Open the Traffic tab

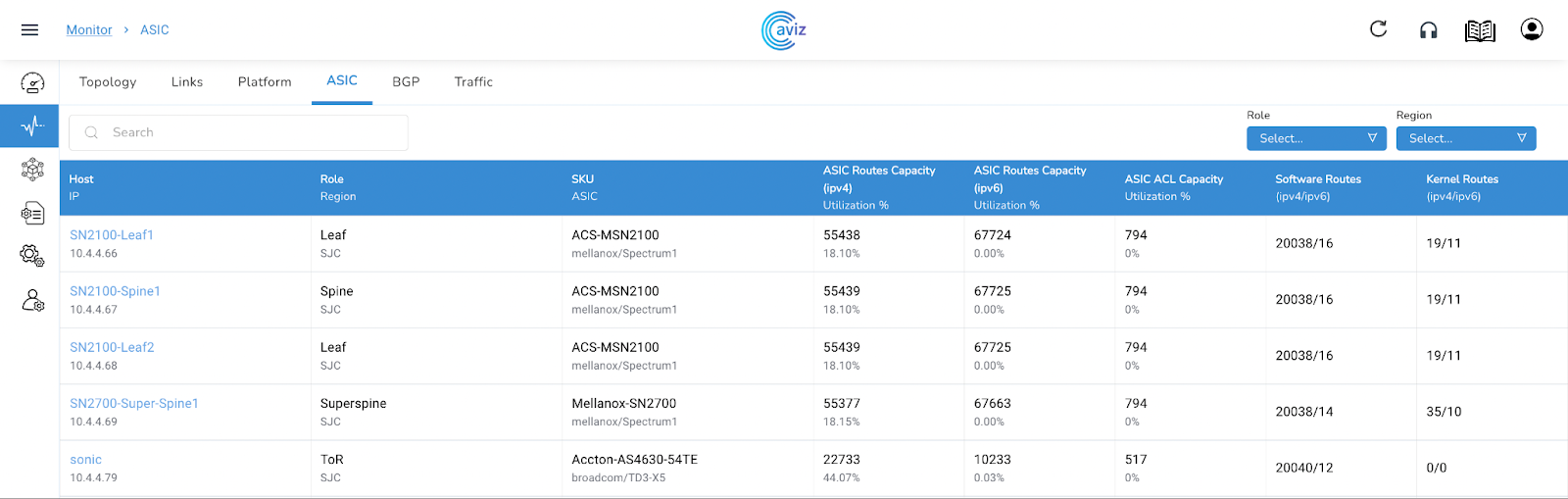click(473, 82)
